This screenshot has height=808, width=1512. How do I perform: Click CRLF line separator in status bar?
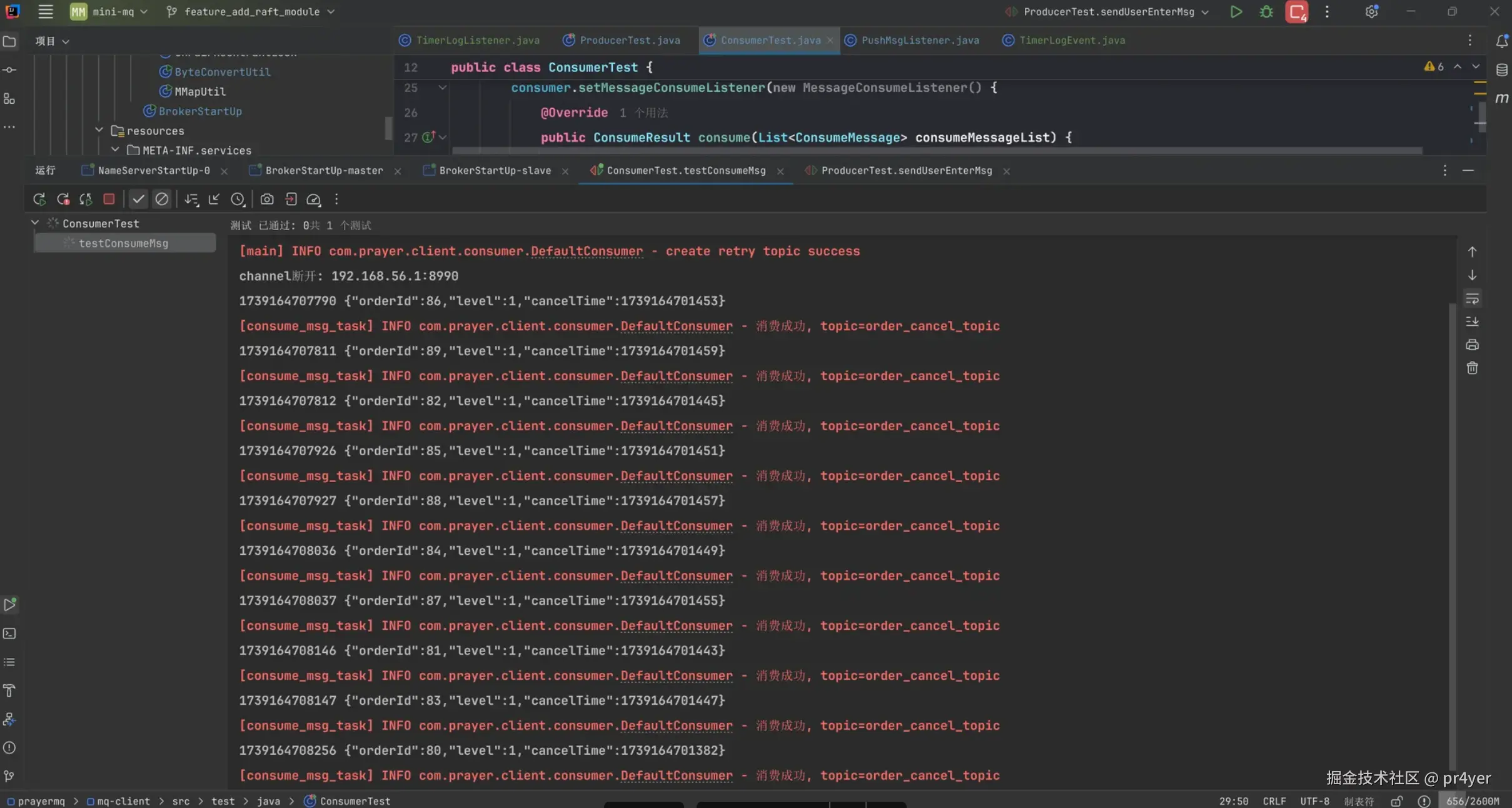tap(1274, 801)
